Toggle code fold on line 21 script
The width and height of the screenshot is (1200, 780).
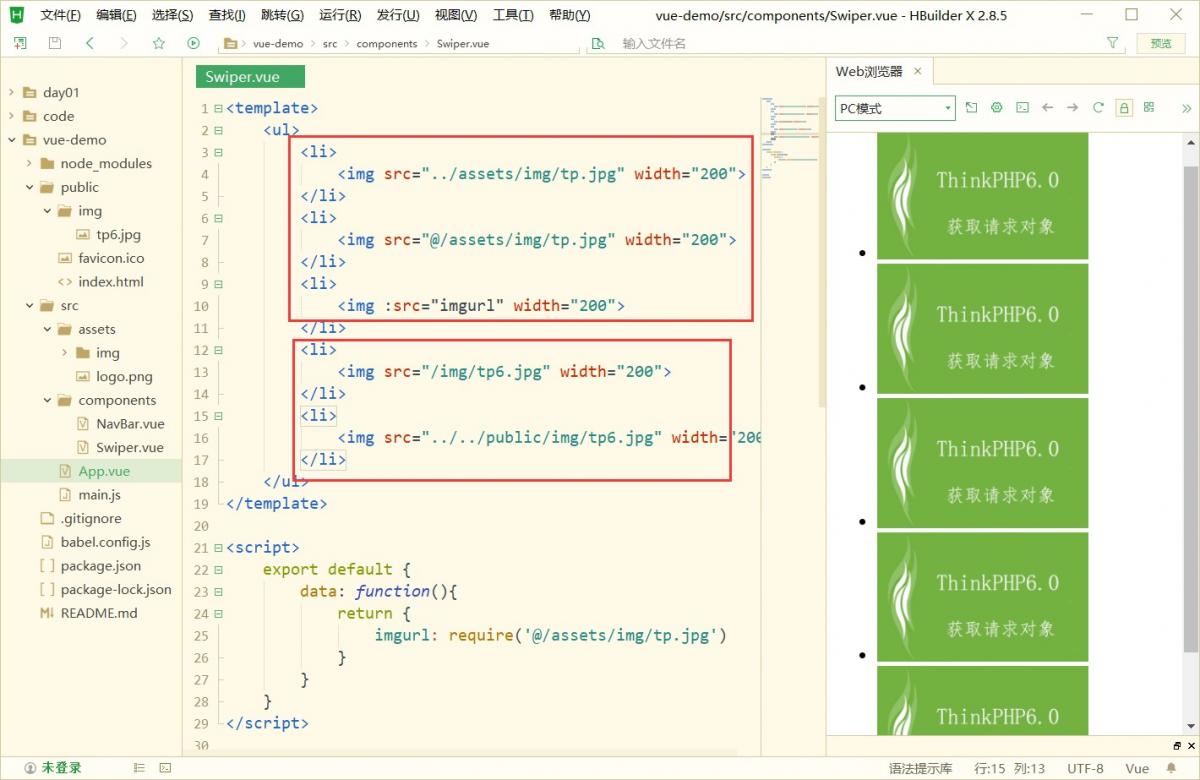pos(218,548)
